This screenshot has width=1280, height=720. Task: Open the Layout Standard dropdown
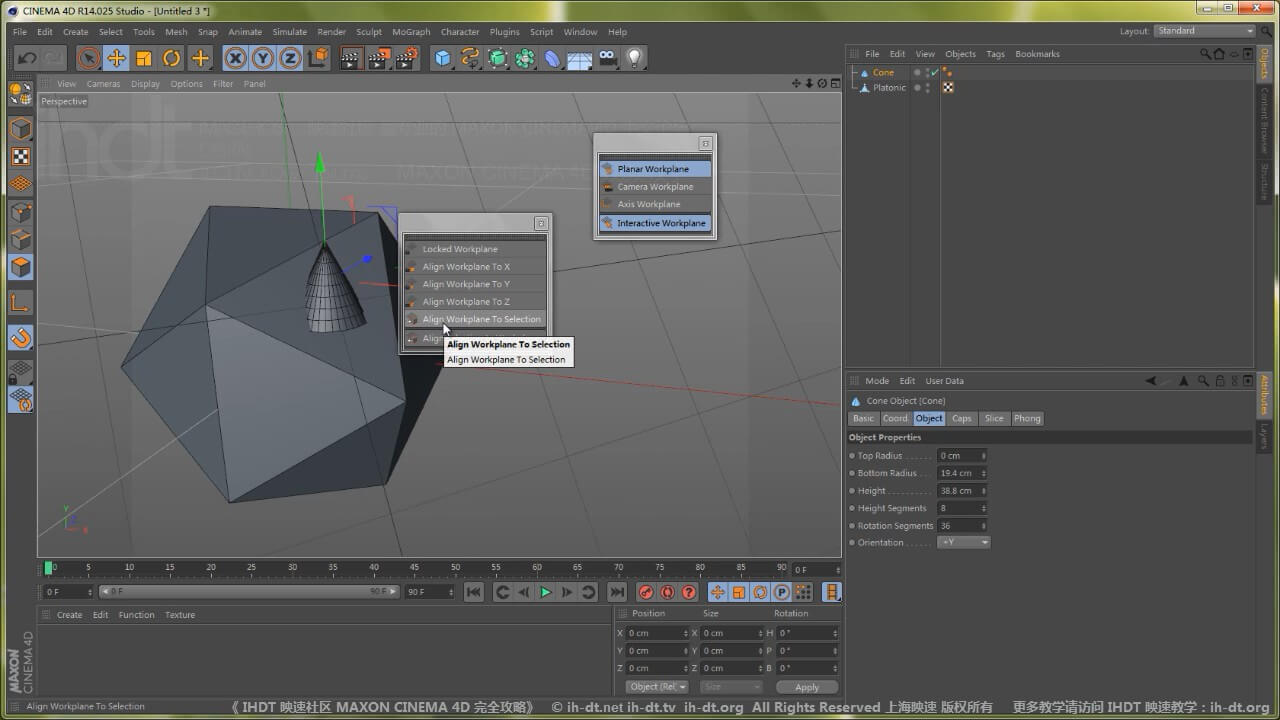coord(1204,31)
